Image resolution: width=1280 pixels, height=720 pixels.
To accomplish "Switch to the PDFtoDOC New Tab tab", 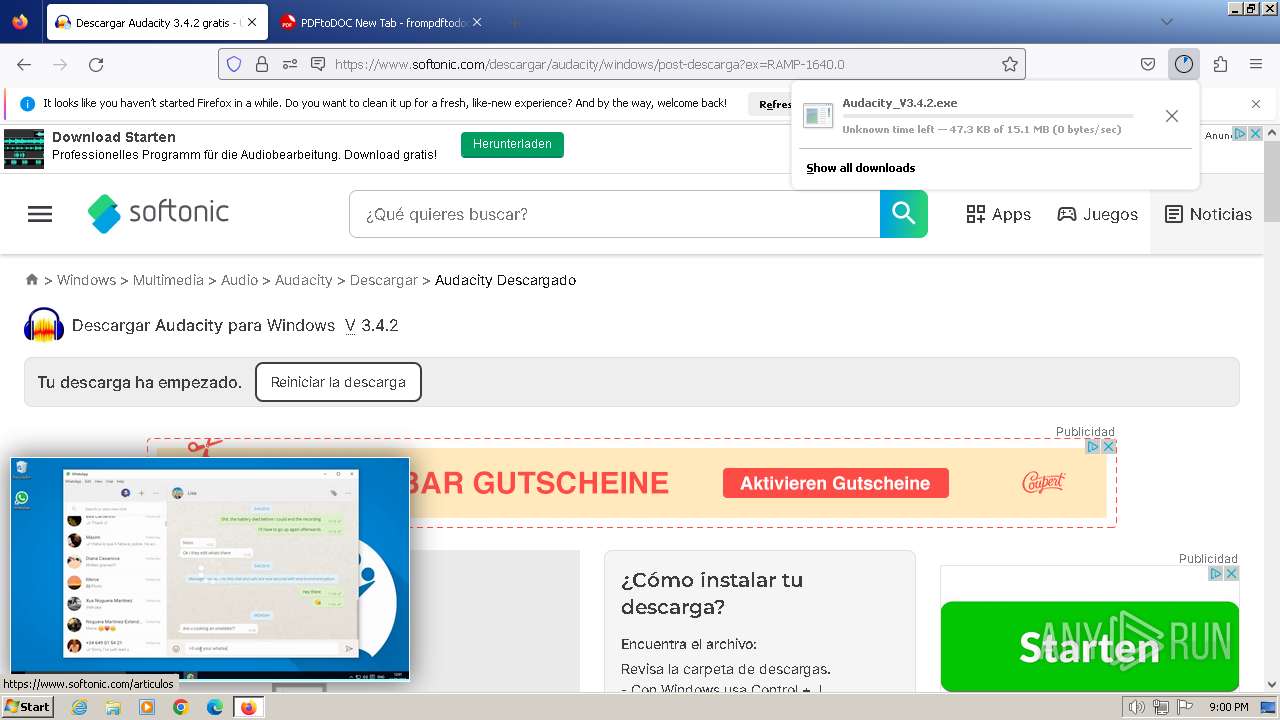I will [x=382, y=22].
